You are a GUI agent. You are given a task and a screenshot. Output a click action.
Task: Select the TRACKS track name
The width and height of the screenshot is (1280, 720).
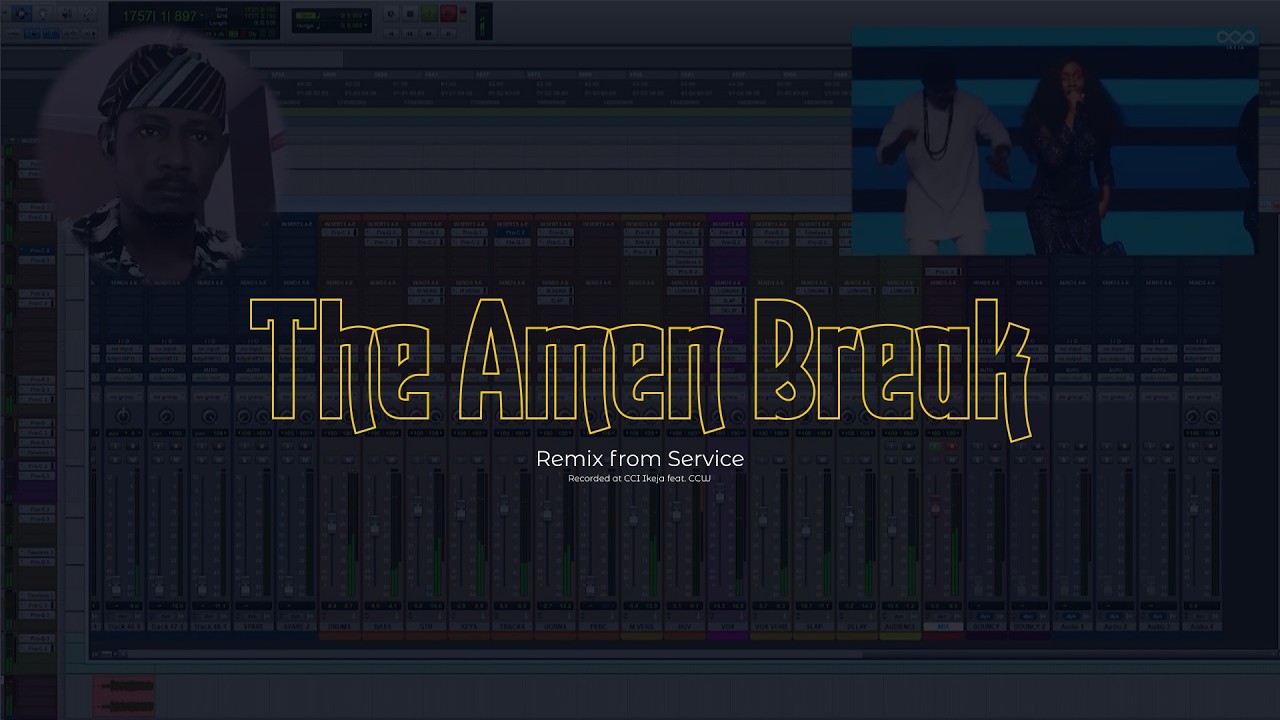pos(513,626)
